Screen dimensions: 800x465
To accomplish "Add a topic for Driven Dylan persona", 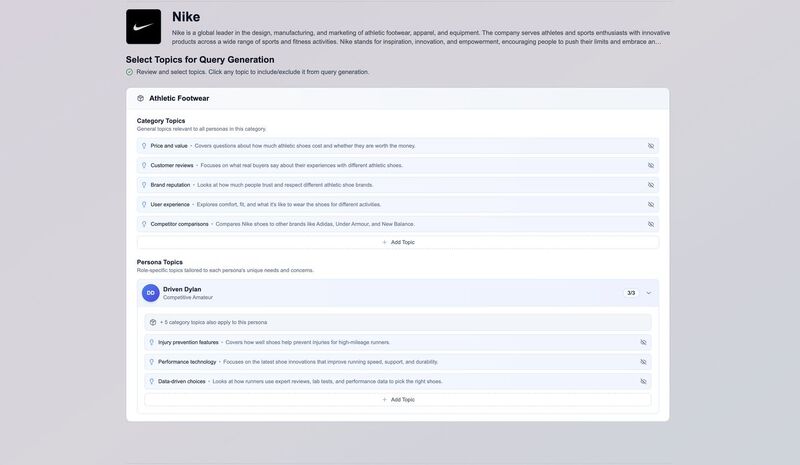I will tap(398, 400).
